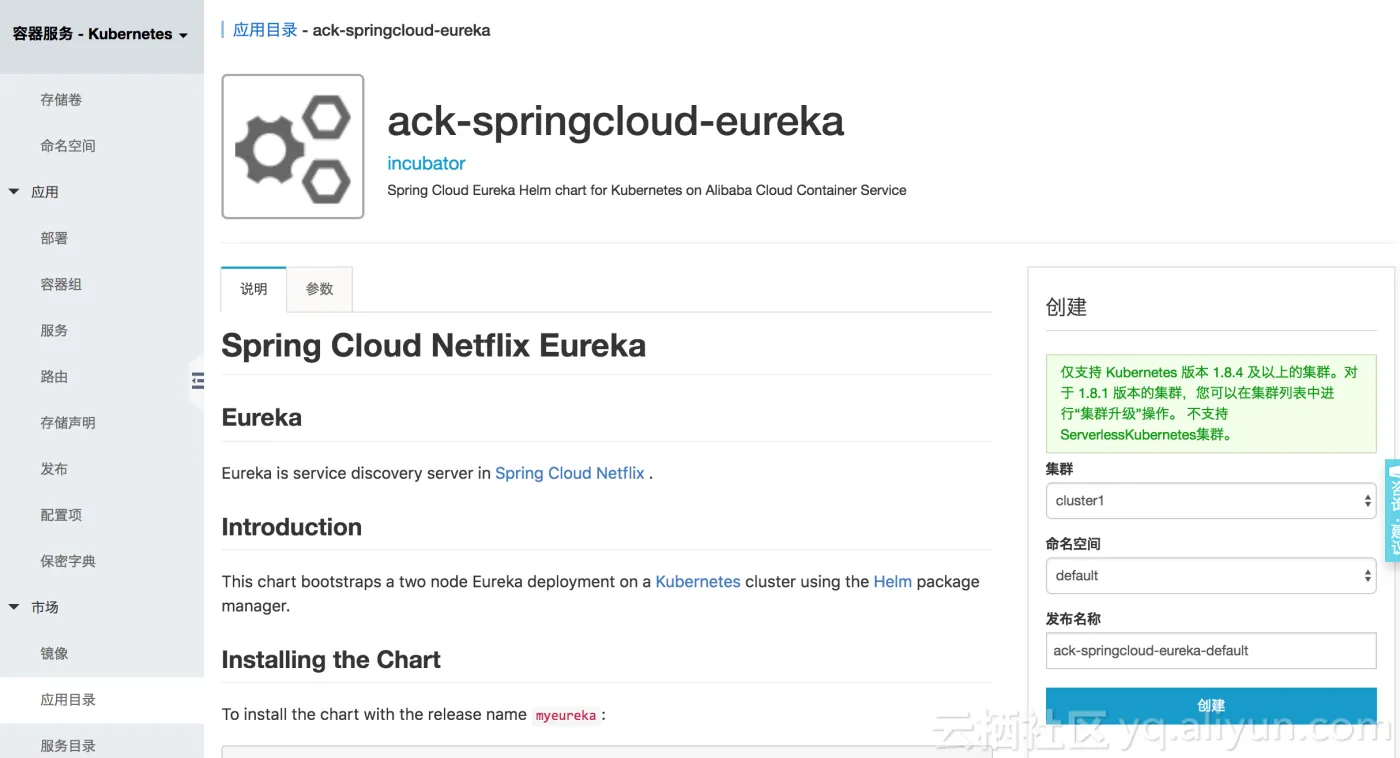Open the 命名空间 default dropdown
Image resolution: width=1400 pixels, height=758 pixels.
tap(1211, 576)
